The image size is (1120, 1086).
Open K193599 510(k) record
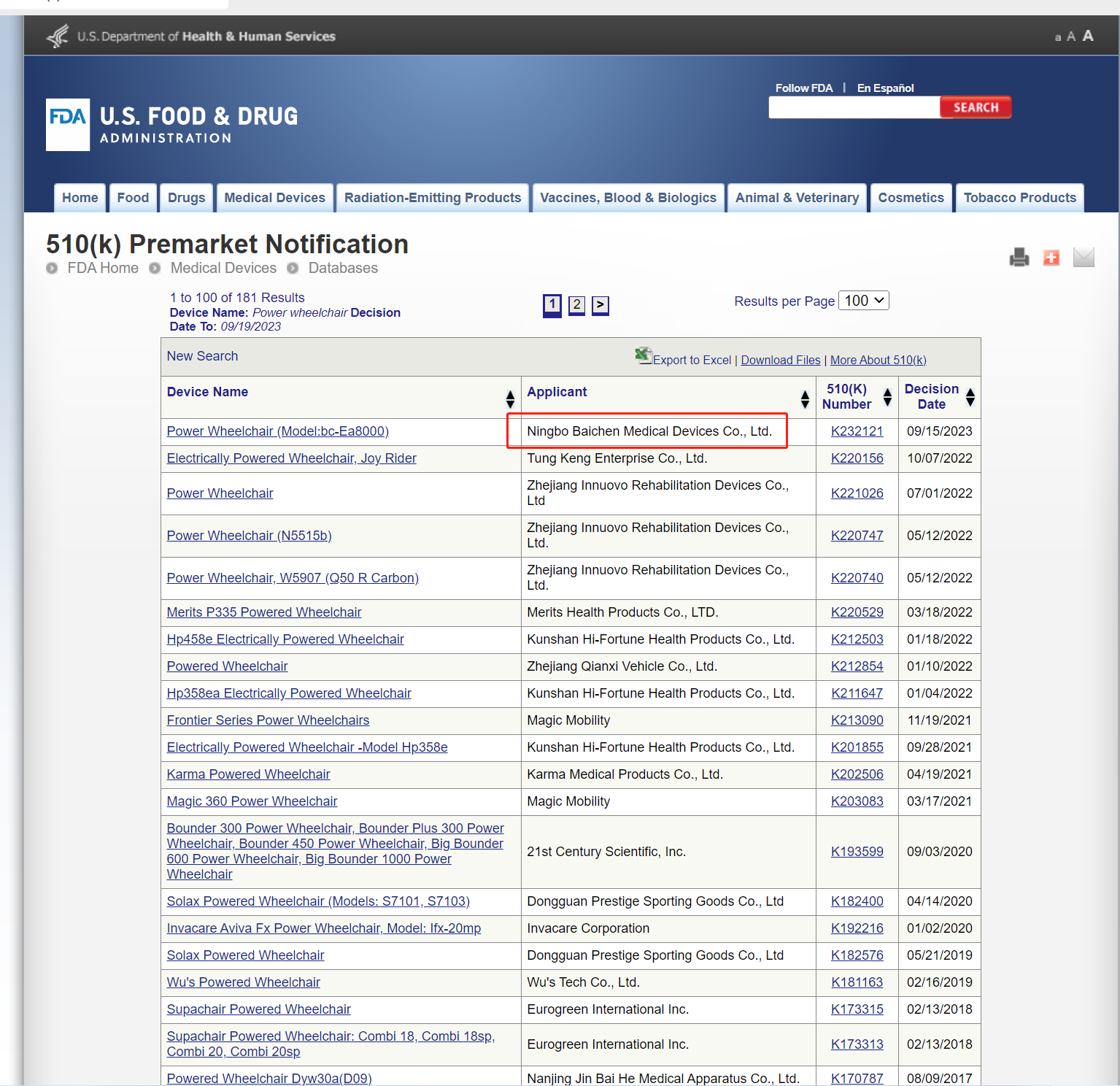[x=857, y=852]
